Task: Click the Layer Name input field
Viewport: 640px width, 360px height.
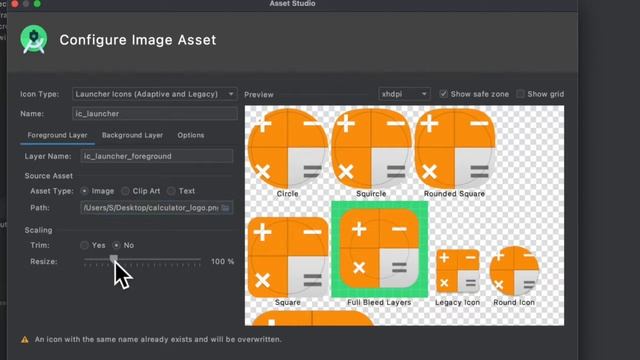Action: click(157, 156)
